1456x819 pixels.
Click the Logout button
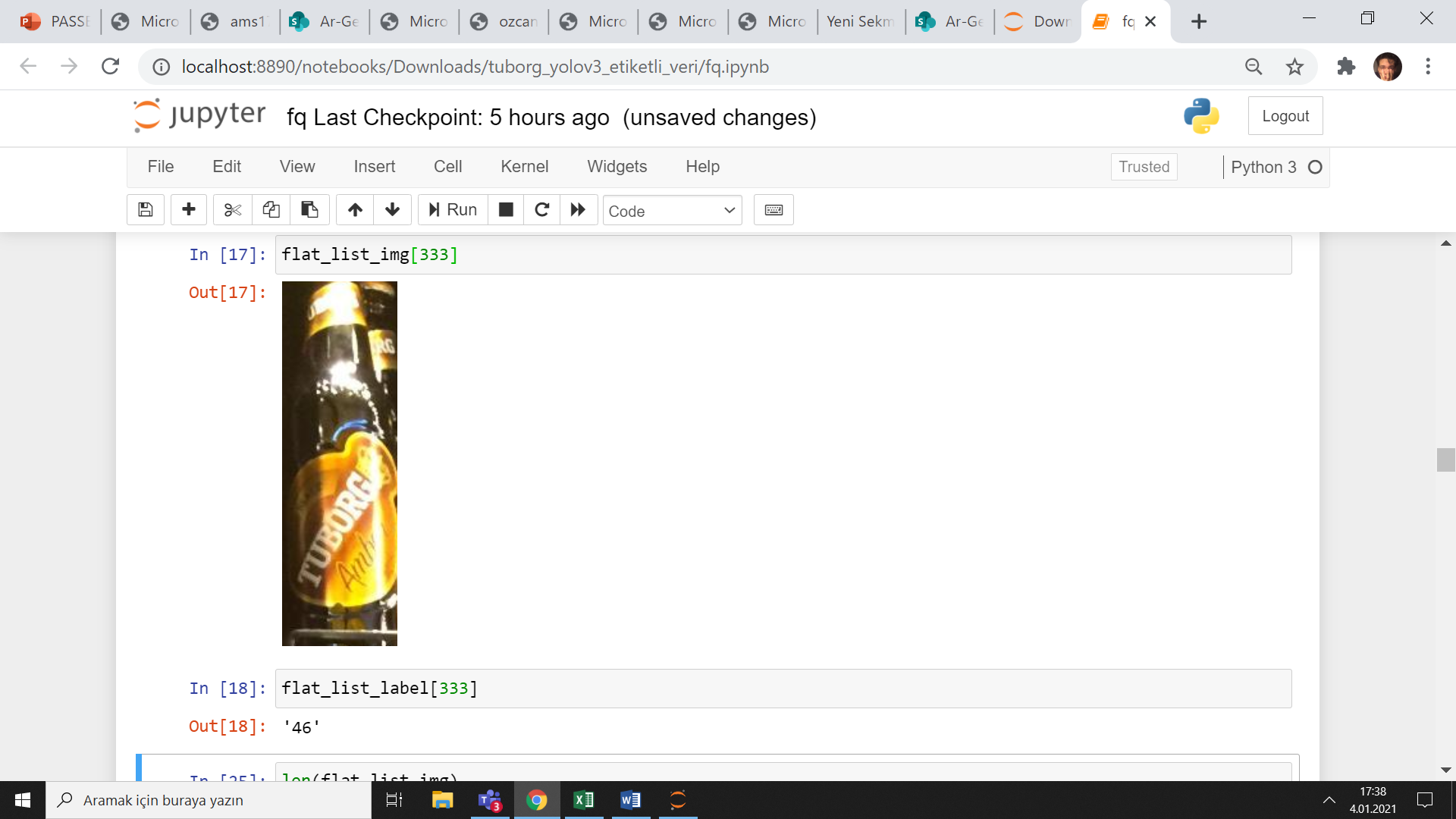tap(1285, 115)
